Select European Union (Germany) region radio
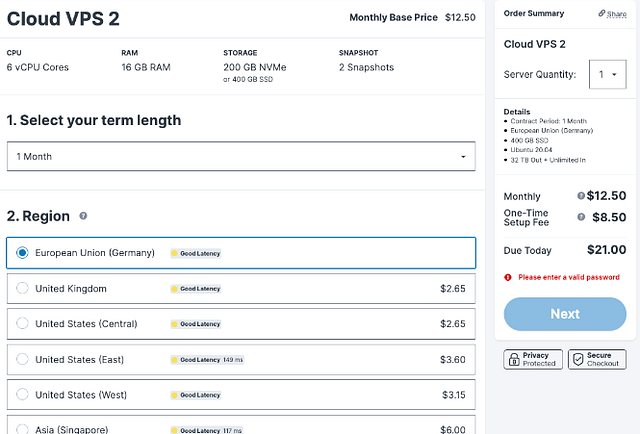This screenshot has width=640, height=434. click(22, 253)
